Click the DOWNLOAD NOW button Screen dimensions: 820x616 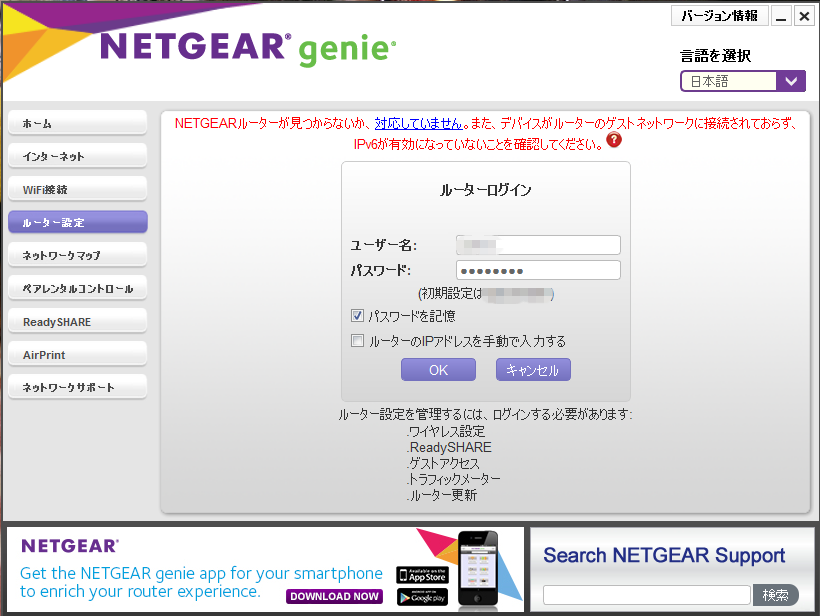334,596
